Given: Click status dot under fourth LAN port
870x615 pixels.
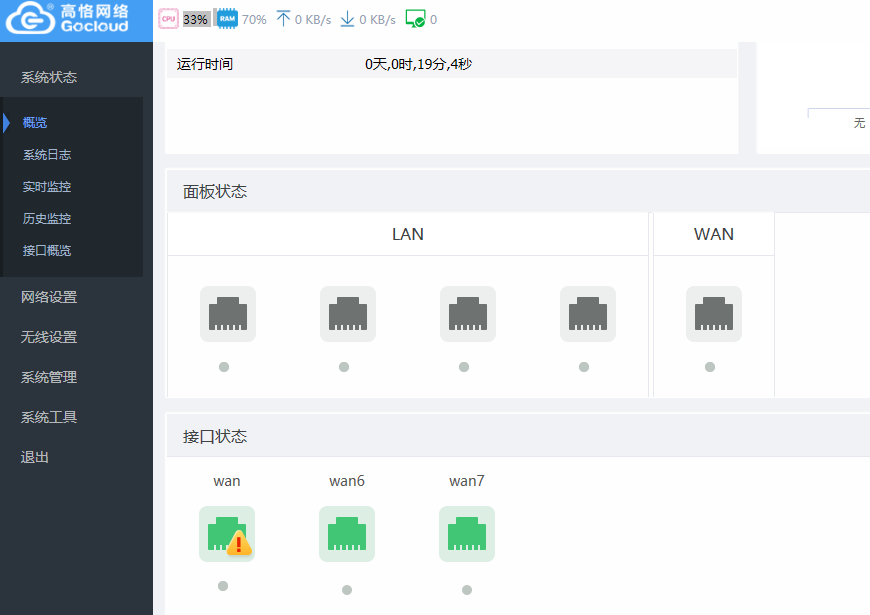Looking at the screenshot, I should click(x=584, y=367).
